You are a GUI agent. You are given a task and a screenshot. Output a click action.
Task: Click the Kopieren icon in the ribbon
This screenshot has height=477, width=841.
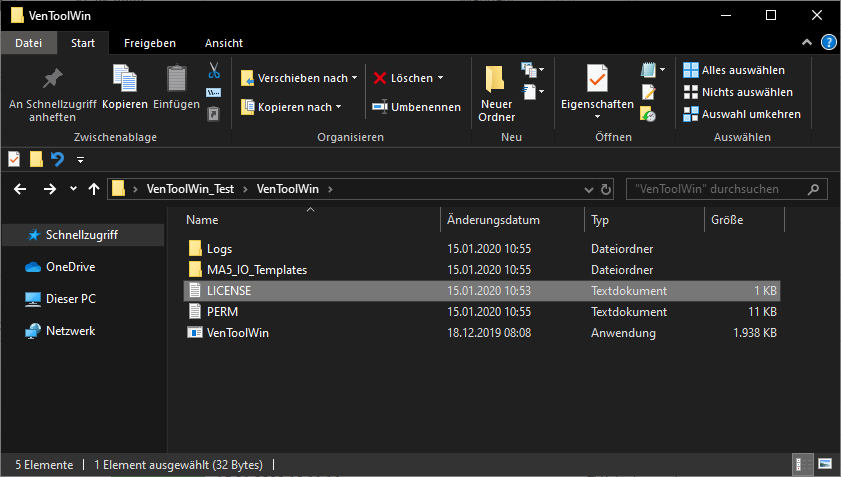[x=125, y=79]
